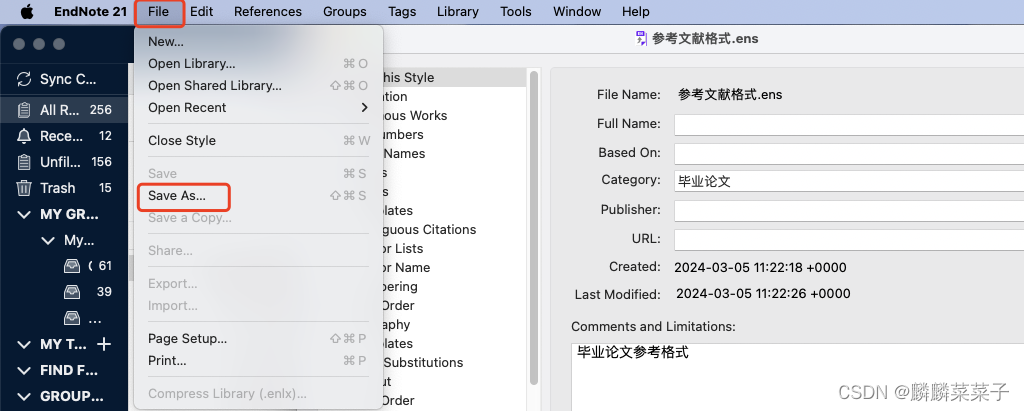Image resolution: width=1024 pixels, height=411 pixels.
Task: Open the Library menu
Action: (x=458, y=12)
